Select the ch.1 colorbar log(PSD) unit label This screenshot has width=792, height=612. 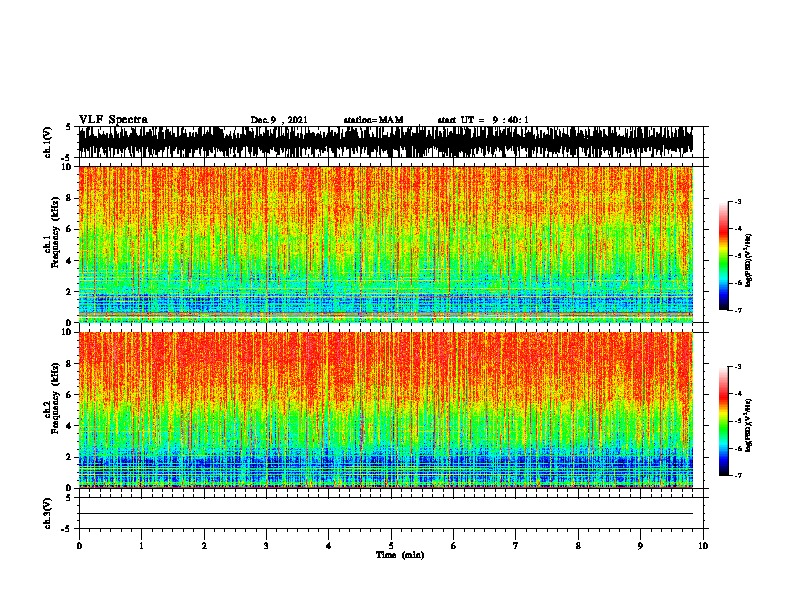pyautogui.click(x=748, y=260)
